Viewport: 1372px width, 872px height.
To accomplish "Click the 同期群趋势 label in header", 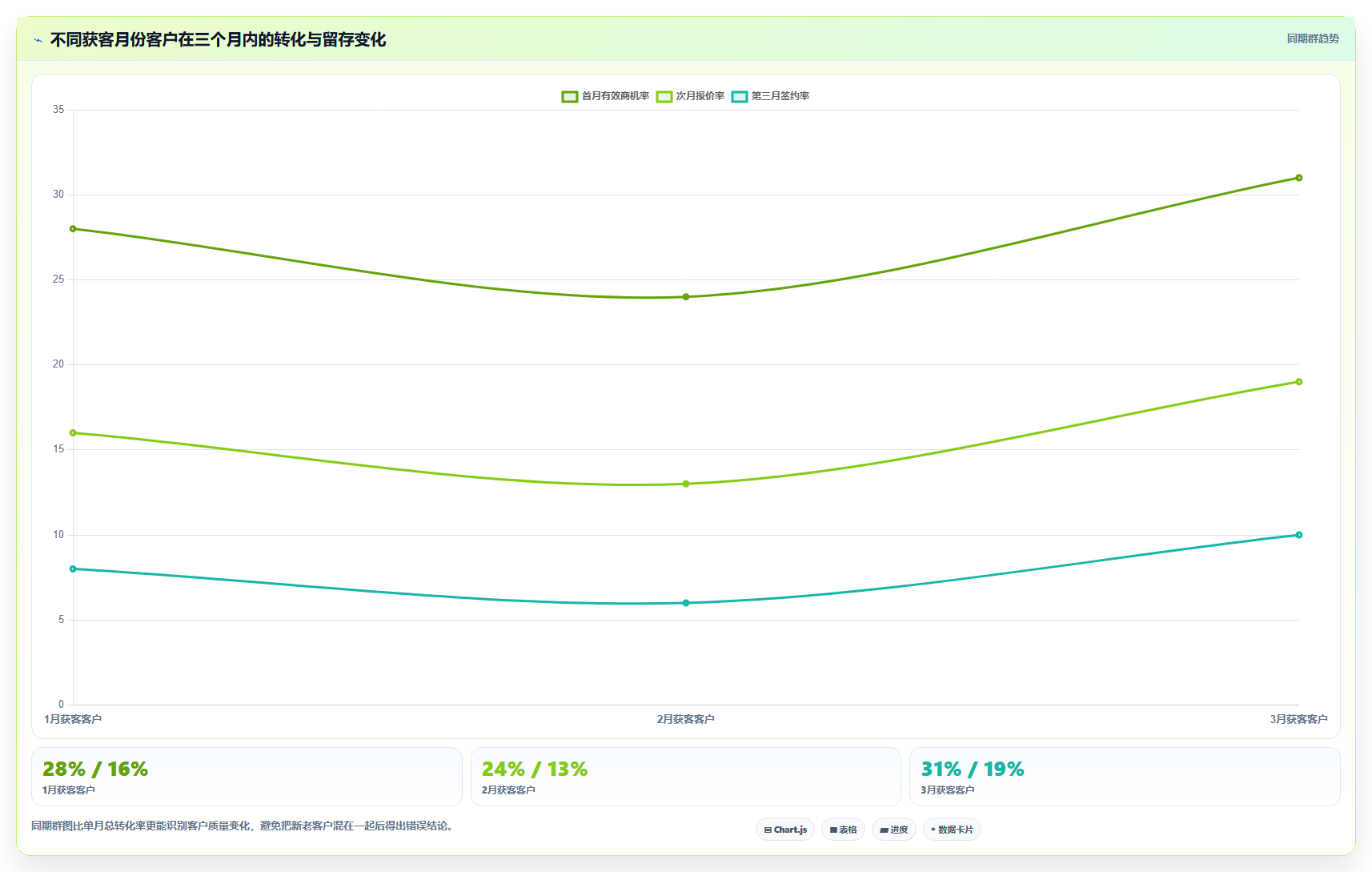I will click(x=1313, y=38).
